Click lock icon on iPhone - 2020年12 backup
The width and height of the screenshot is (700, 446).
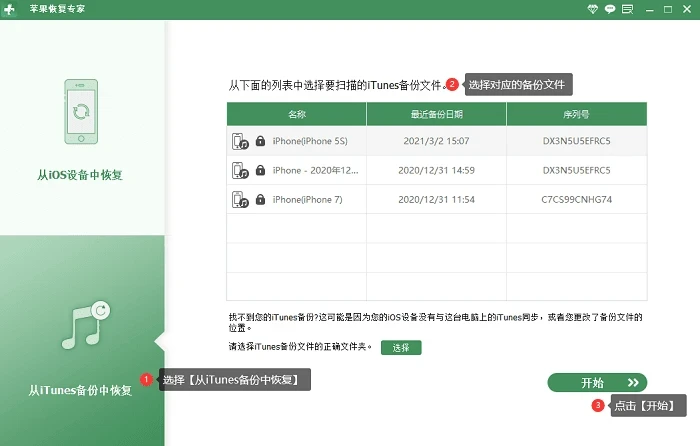coord(260,170)
